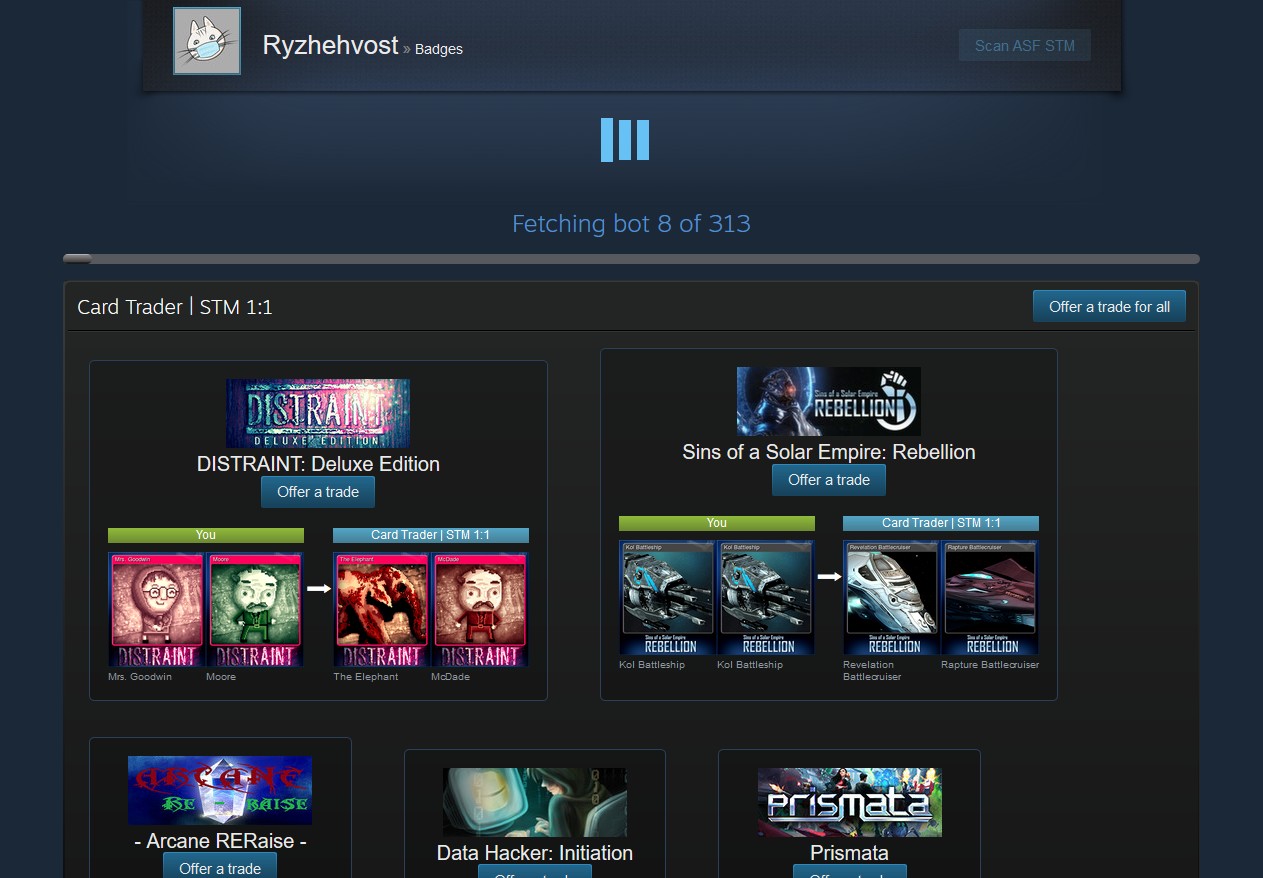Viewport: 1263px width, 878px height.
Task: Select the Mrs. Goodwin trading card
Action: pyautogui.click(x=156, y=609)
